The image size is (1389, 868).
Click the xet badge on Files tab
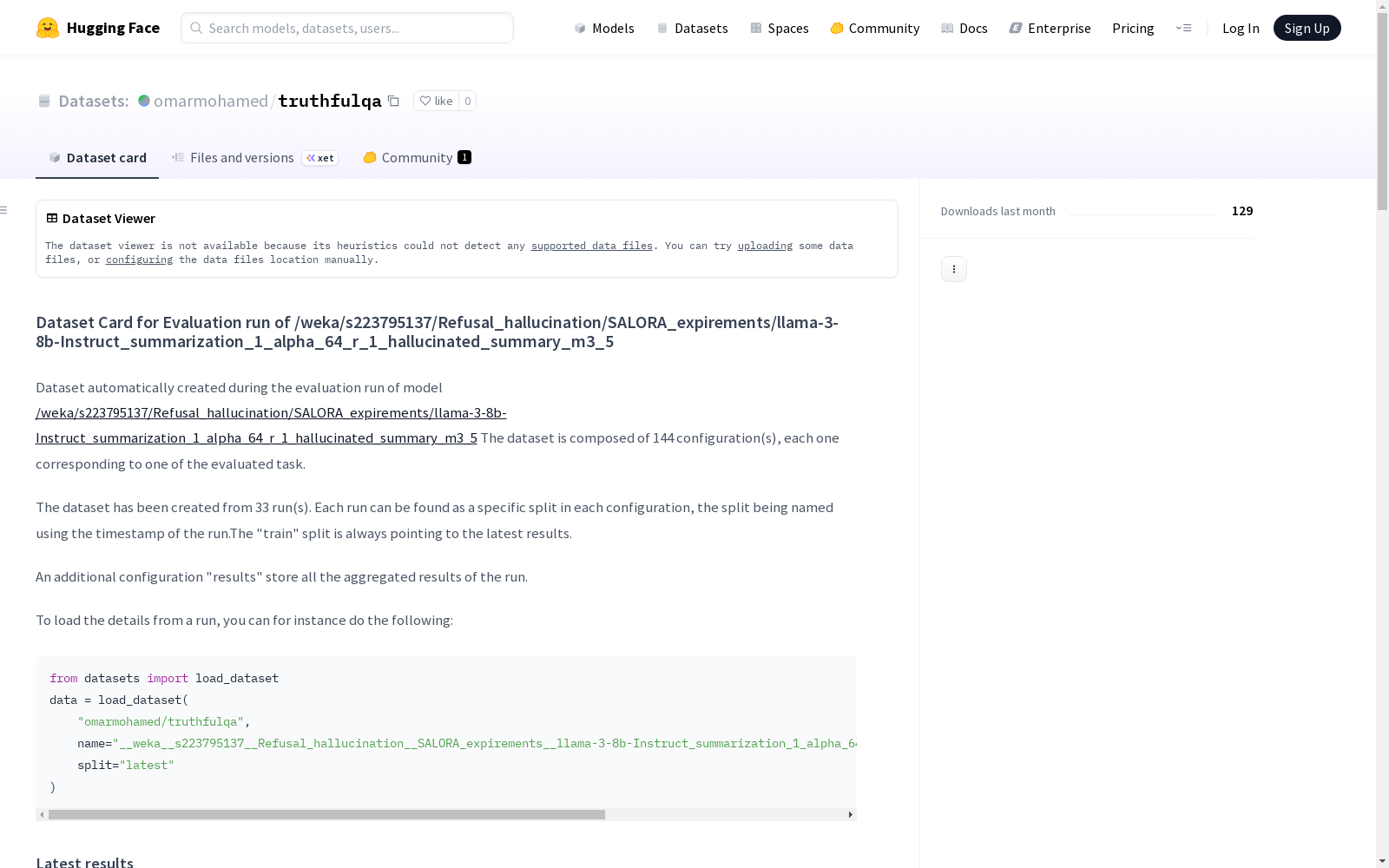319,158
